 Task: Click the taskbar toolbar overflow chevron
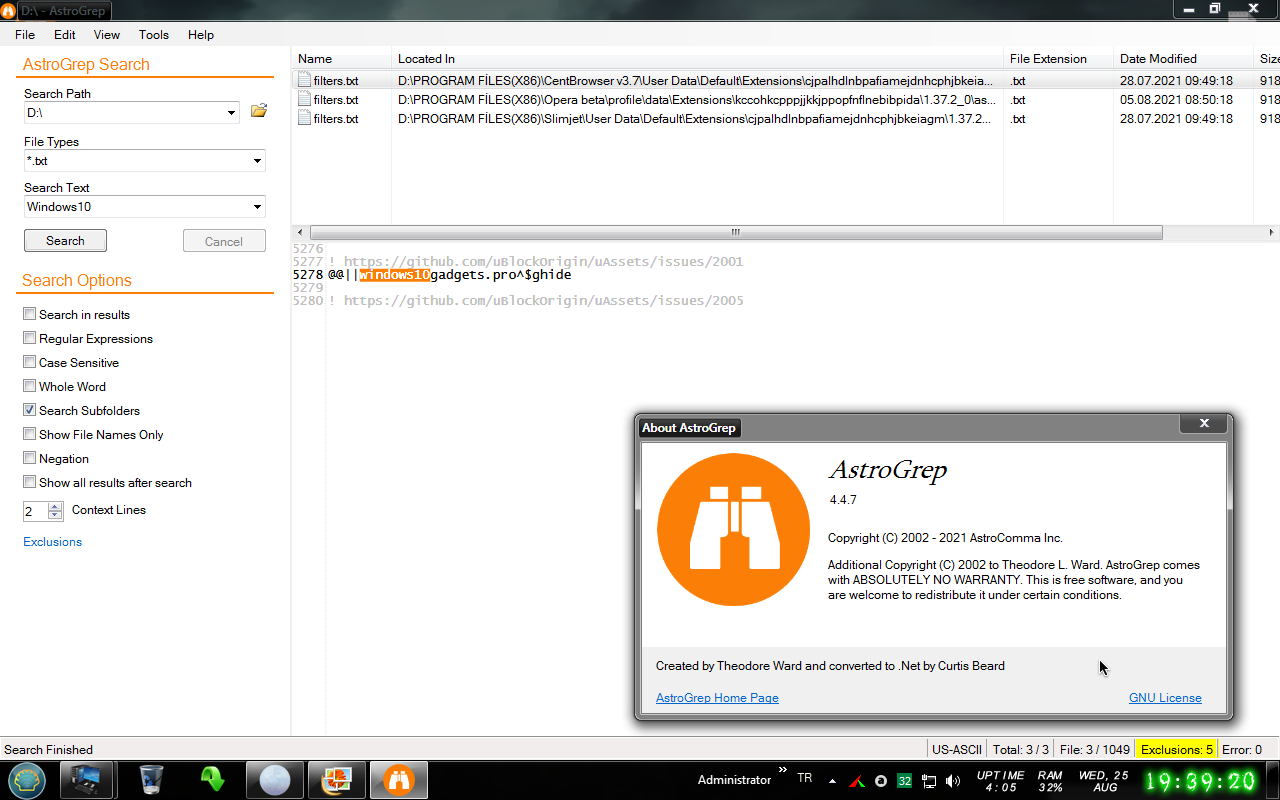[x=782, y=772]
